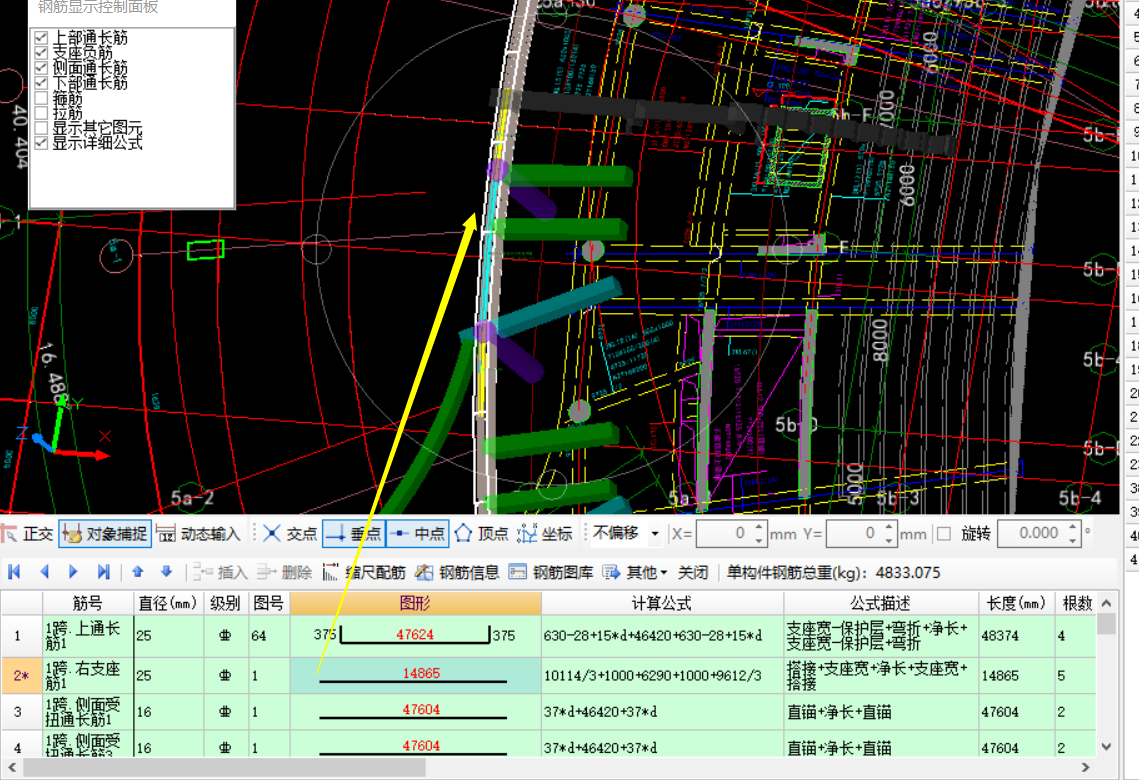The height and width of the screenshot is (780, 1139).
Task: Click 长度(mm) column header
Action: [x=1016, y=603]
